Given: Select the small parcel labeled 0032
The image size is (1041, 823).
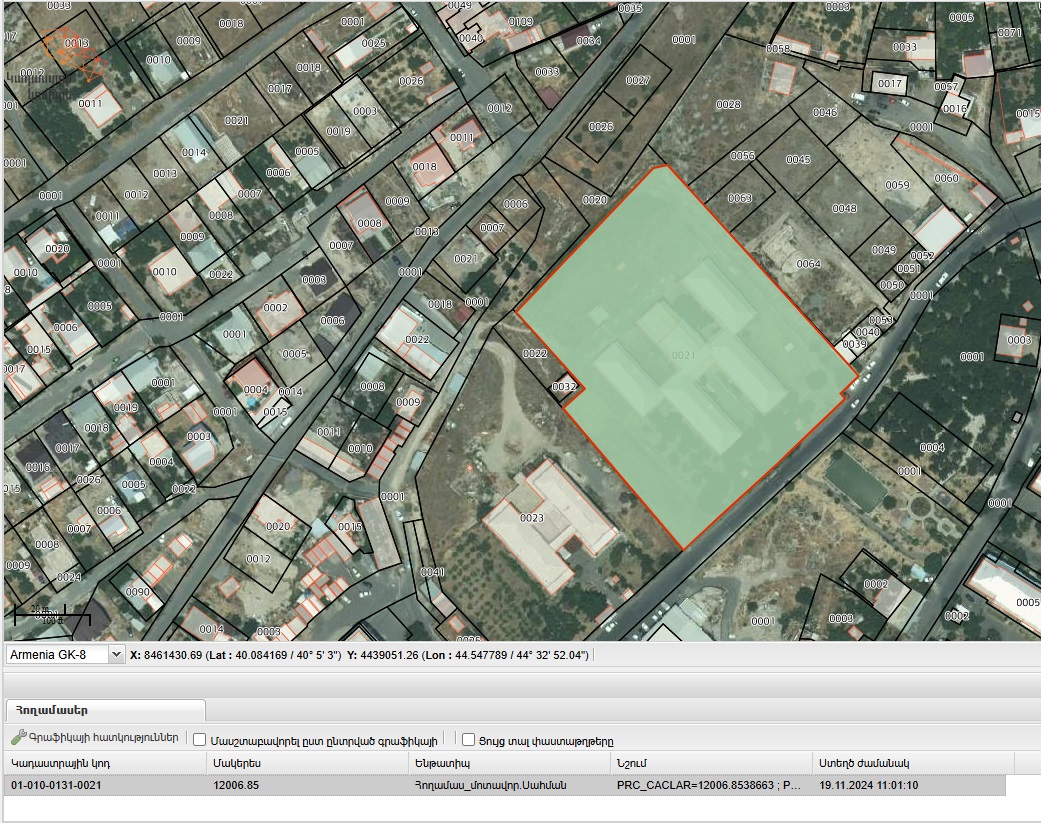Looking at the screenshot, I should pos(564,386).
